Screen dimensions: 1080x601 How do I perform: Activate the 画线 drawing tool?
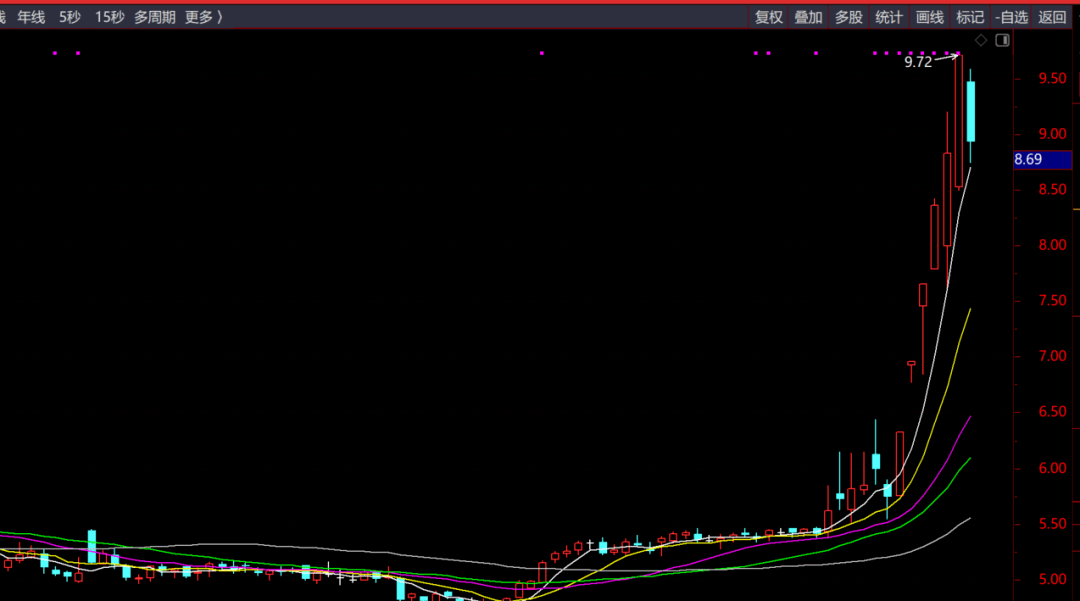929,17
